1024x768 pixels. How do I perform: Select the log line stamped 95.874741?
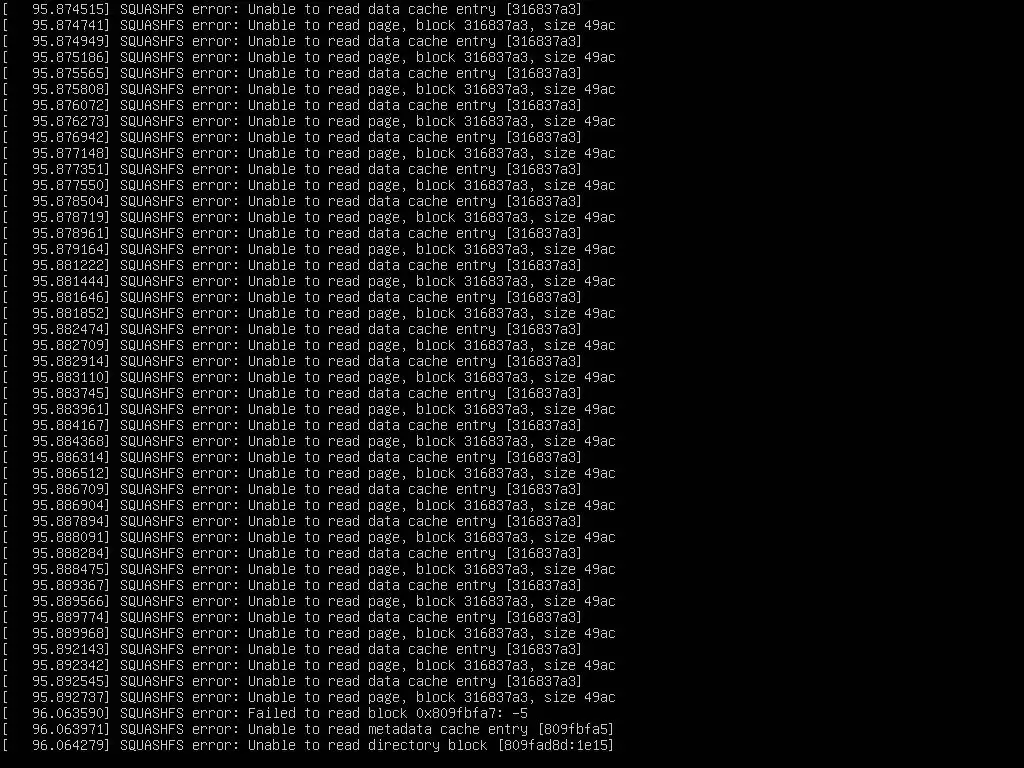[309, 25]
